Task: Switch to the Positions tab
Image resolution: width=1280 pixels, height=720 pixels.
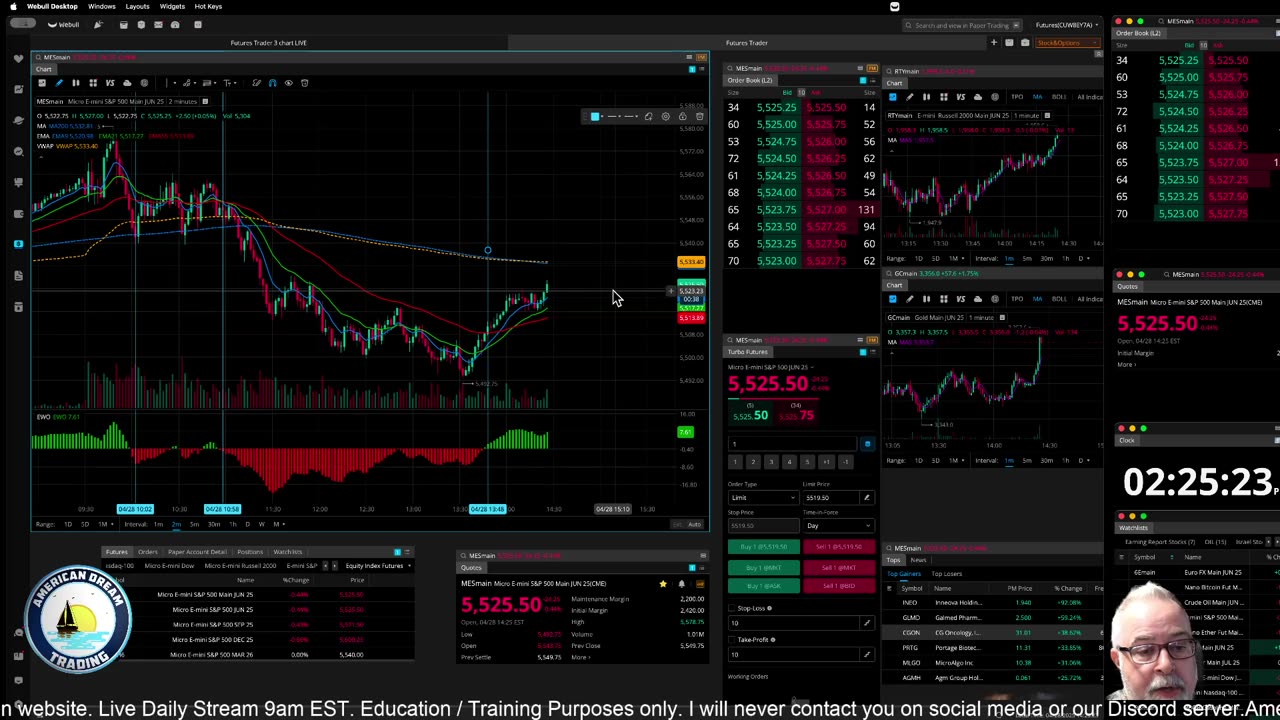Action: 250,552
